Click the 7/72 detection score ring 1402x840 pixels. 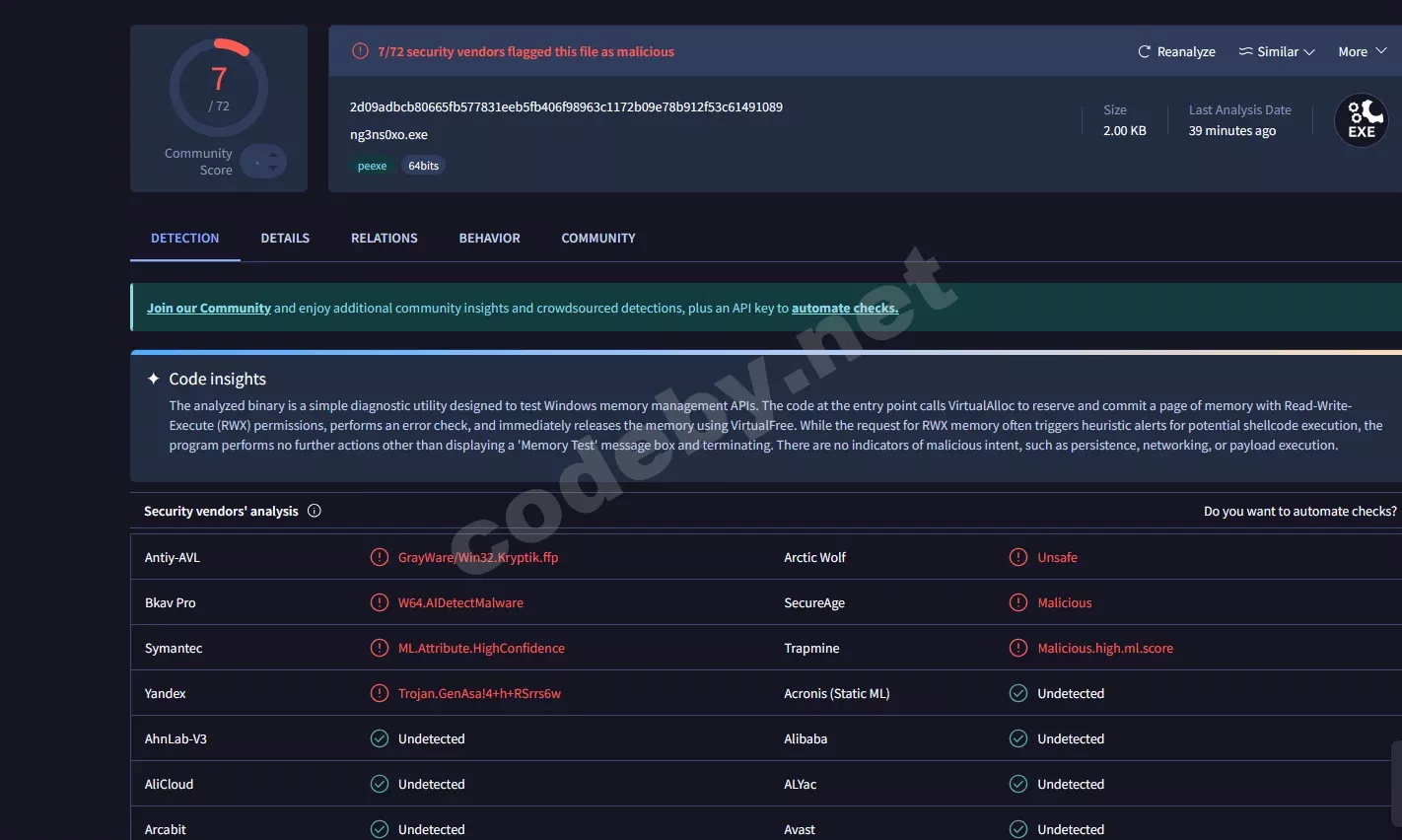coord(219,88)
